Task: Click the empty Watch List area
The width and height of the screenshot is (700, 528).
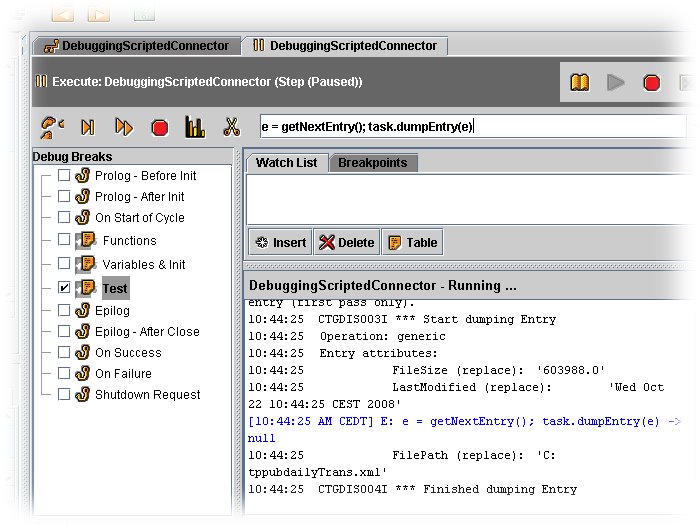Action: [x=469, y=199]
